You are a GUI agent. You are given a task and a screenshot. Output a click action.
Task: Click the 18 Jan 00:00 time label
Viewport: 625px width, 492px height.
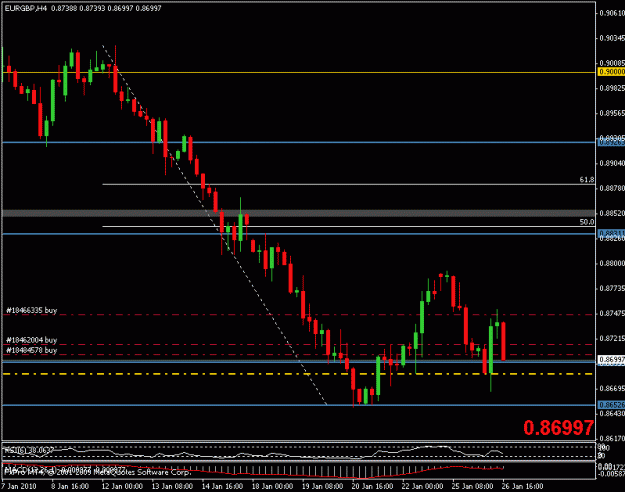coord(272,486)
